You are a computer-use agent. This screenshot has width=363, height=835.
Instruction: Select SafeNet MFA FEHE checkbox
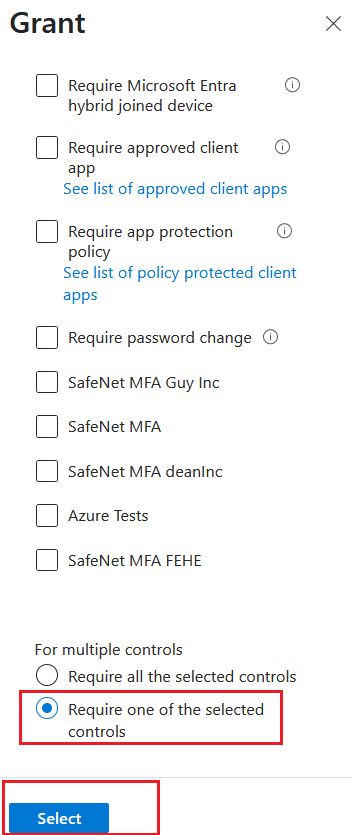[47, 560]
